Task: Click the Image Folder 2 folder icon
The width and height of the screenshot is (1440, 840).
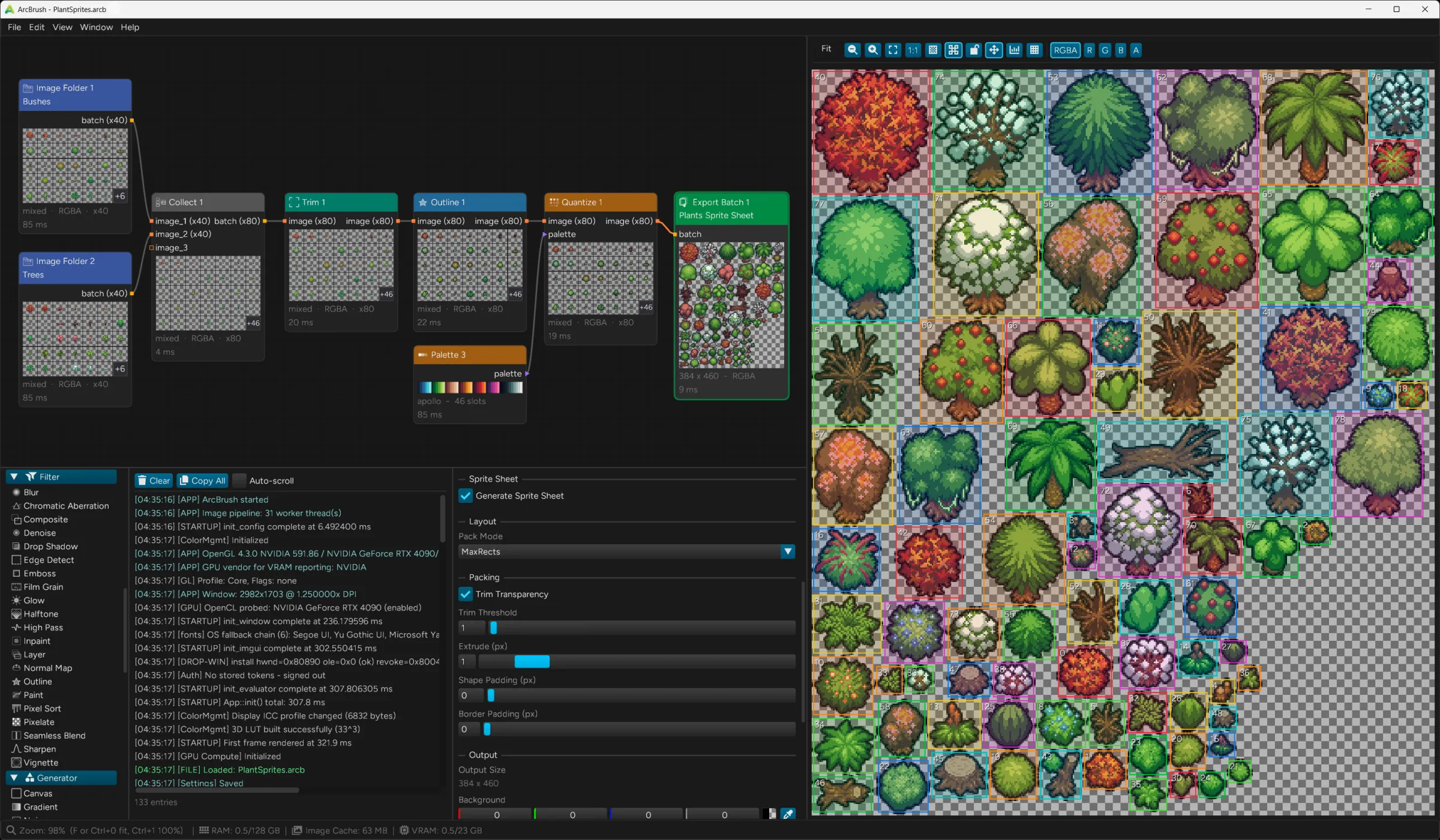Action: [x=28, y=262]
